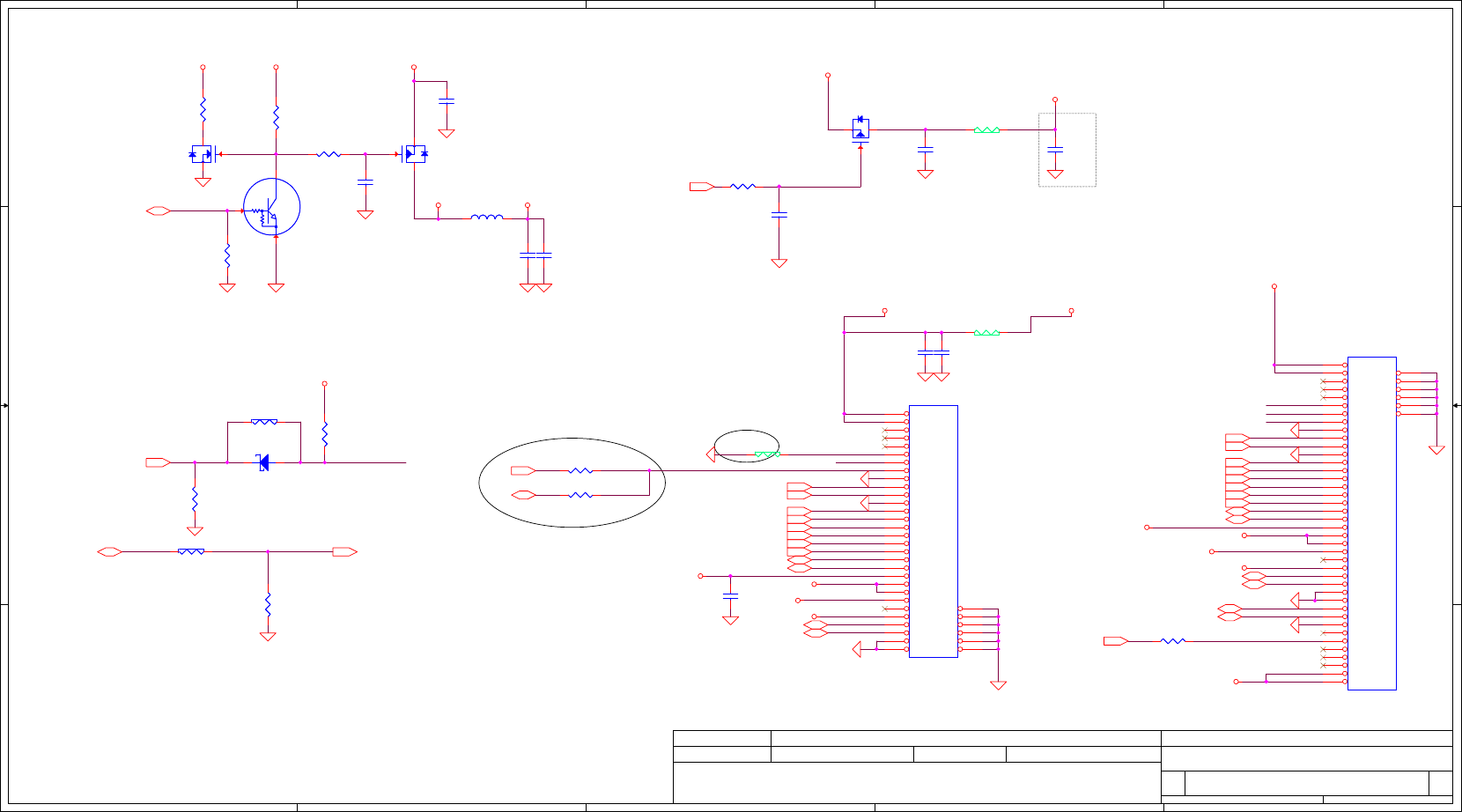Click the upper port symbol inside the large ellipse
The image size is (1462, 812).
(523, 471)
